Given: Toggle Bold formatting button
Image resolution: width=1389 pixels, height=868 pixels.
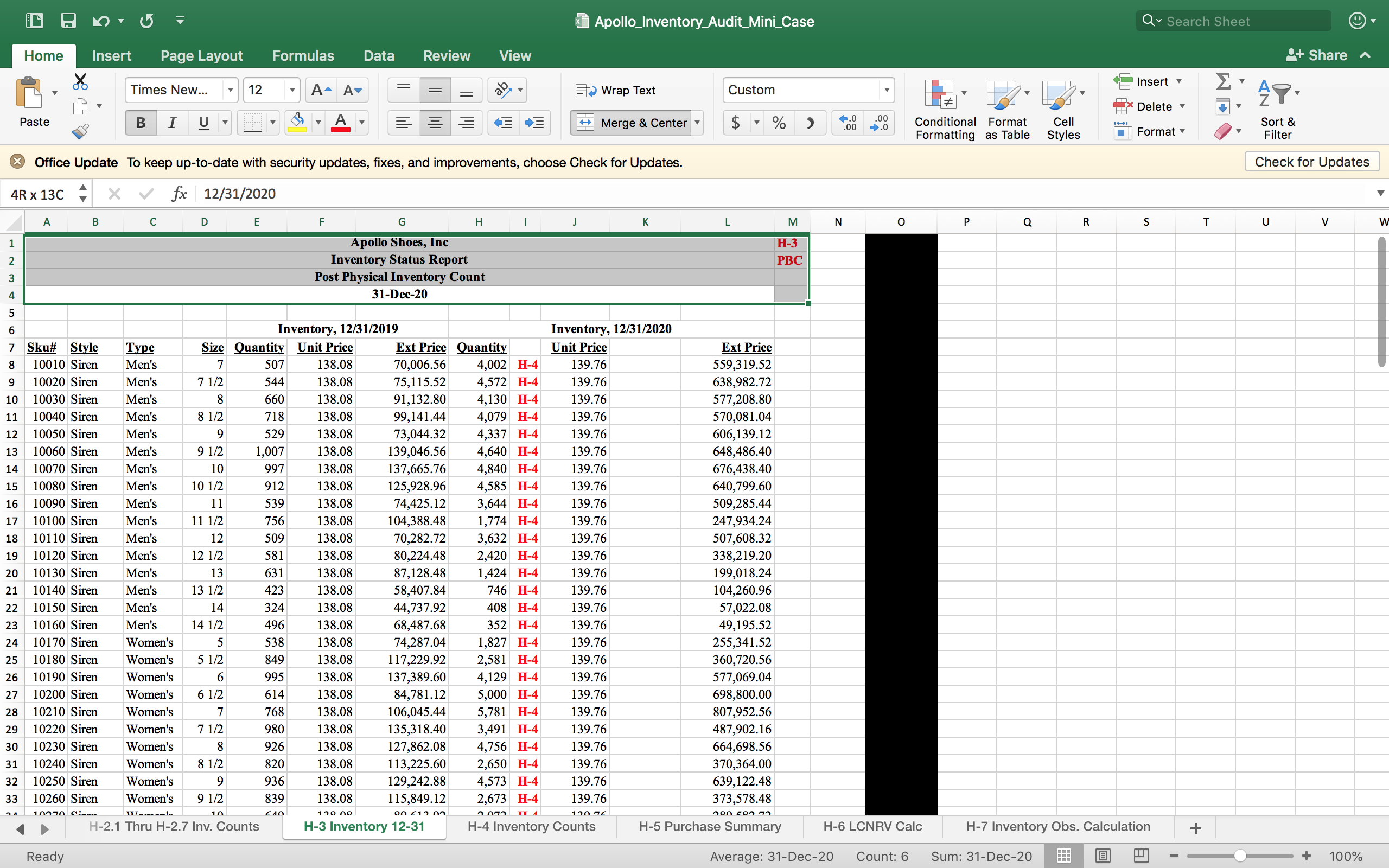Looking at the screenshot, I should (x=141, y=123).
